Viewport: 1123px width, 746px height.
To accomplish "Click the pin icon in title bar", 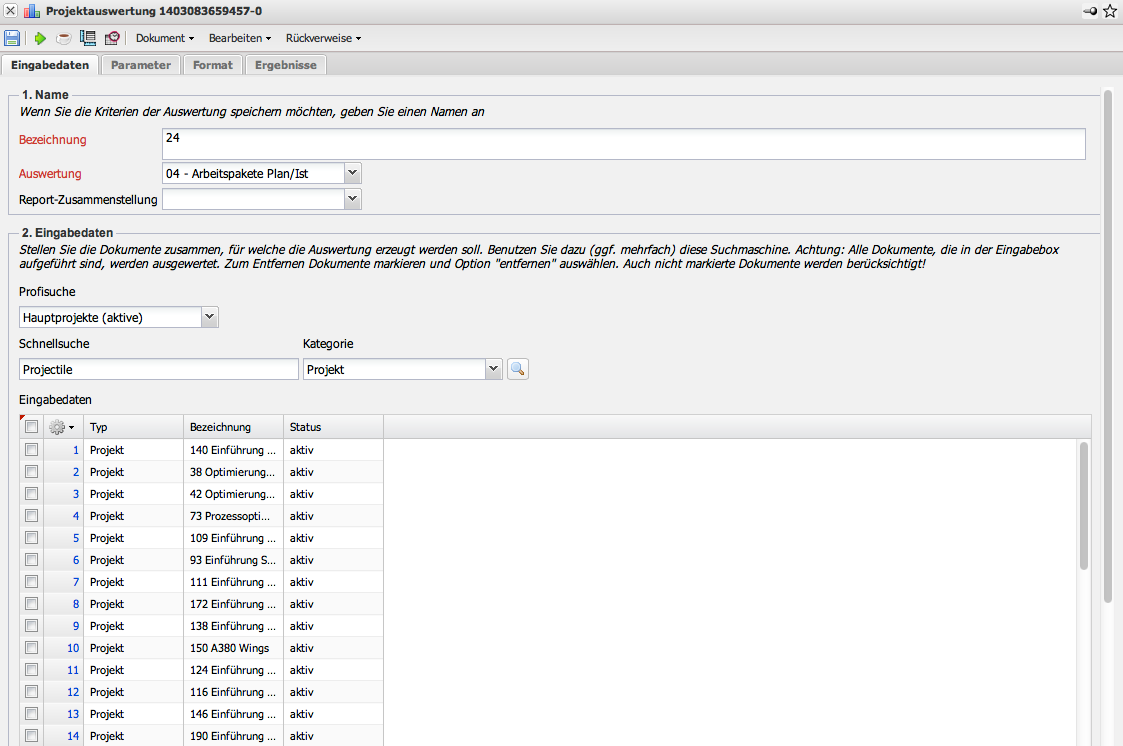I will coord(1089,11).
